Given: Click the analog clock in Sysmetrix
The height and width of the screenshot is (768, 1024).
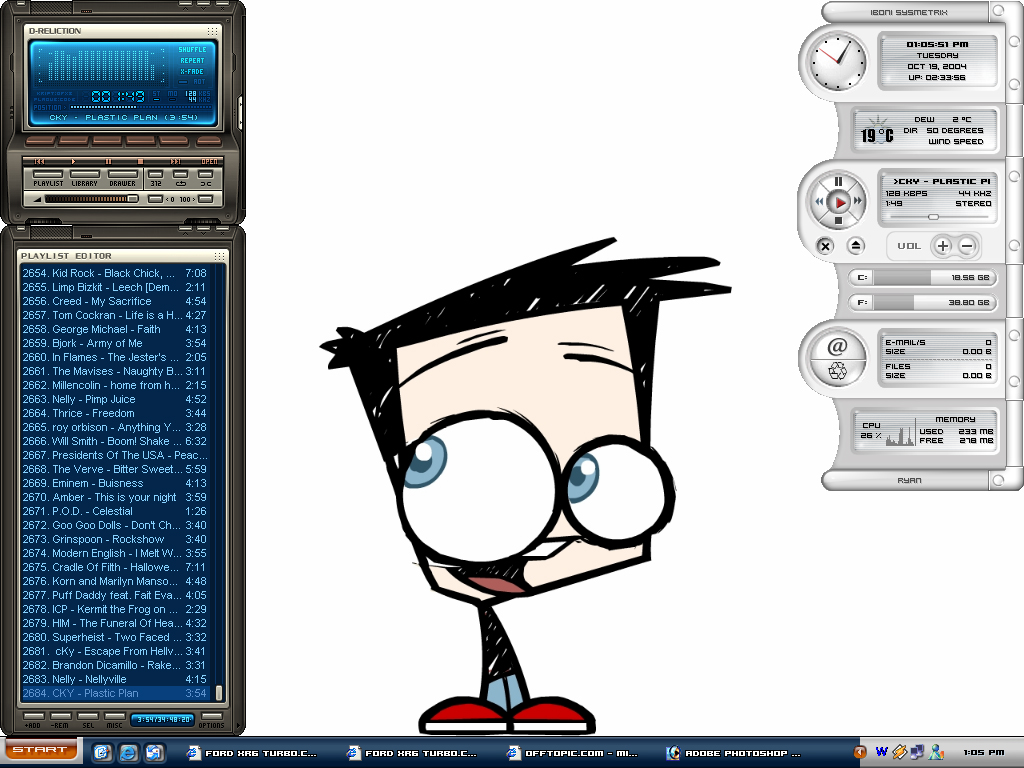Looking at the screenshot, I should (837, 63).
